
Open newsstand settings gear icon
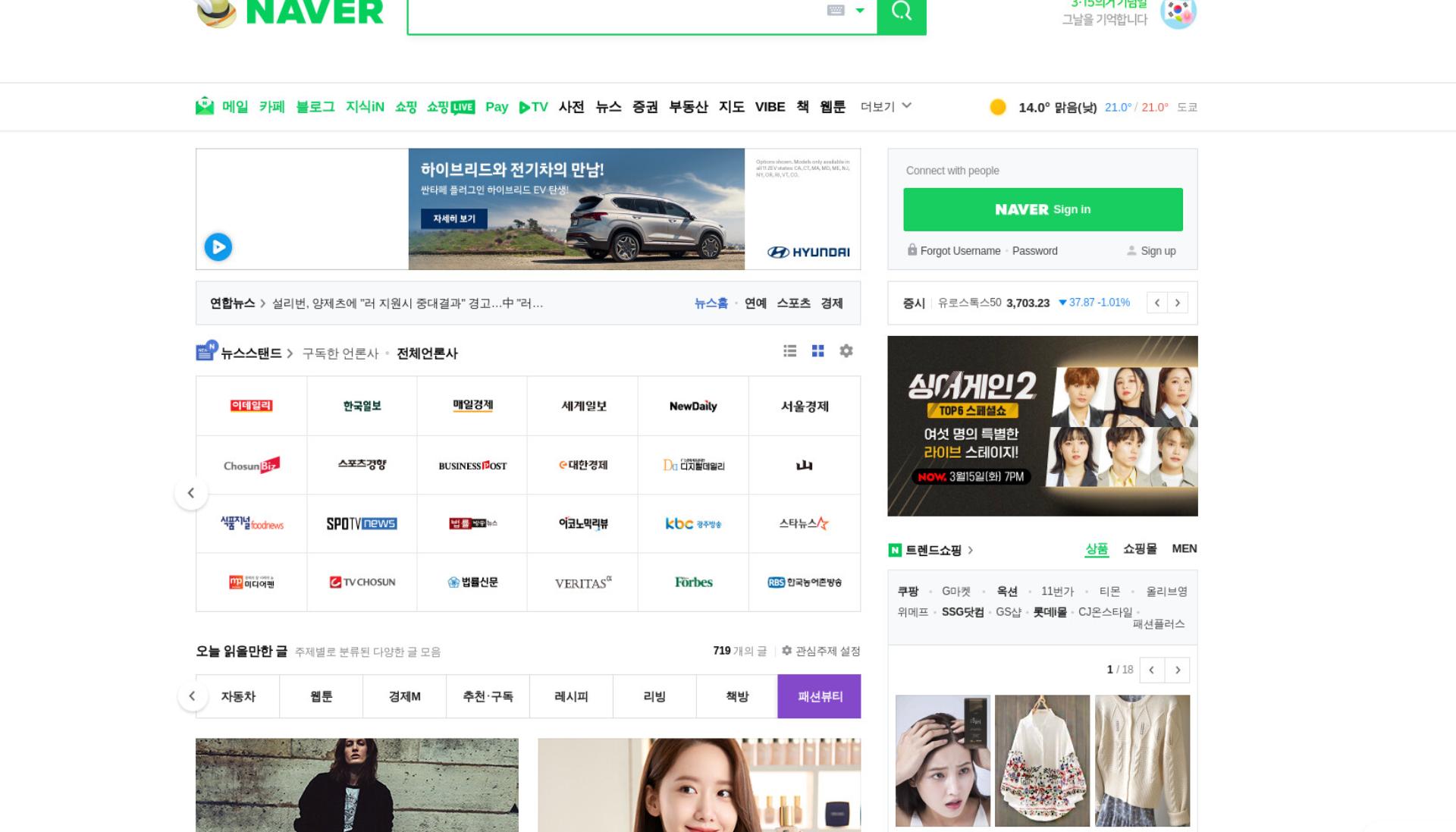pyautogui.click(x=846, y=351)
